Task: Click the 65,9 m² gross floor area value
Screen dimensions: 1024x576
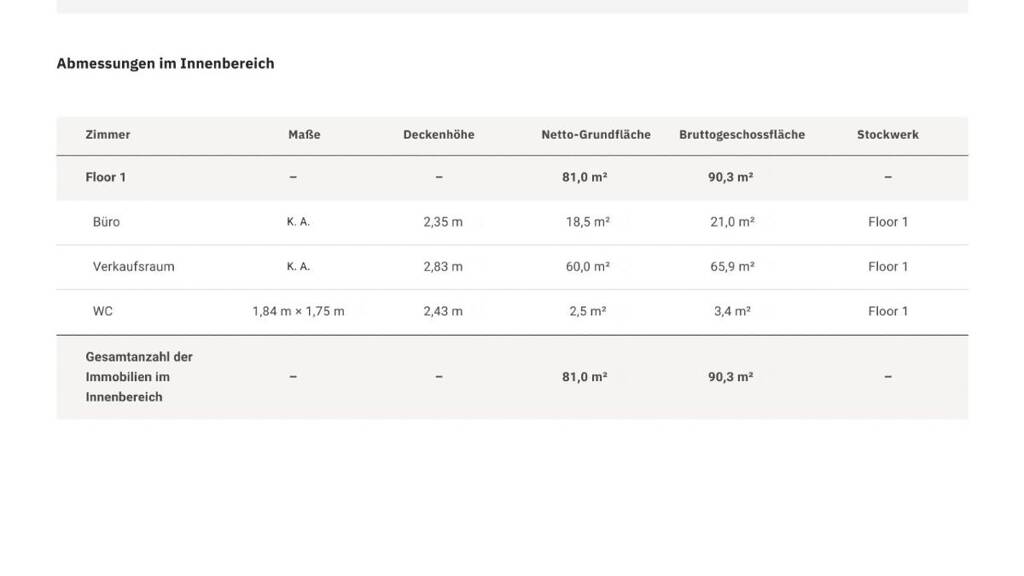Action: tap(732, 266)
